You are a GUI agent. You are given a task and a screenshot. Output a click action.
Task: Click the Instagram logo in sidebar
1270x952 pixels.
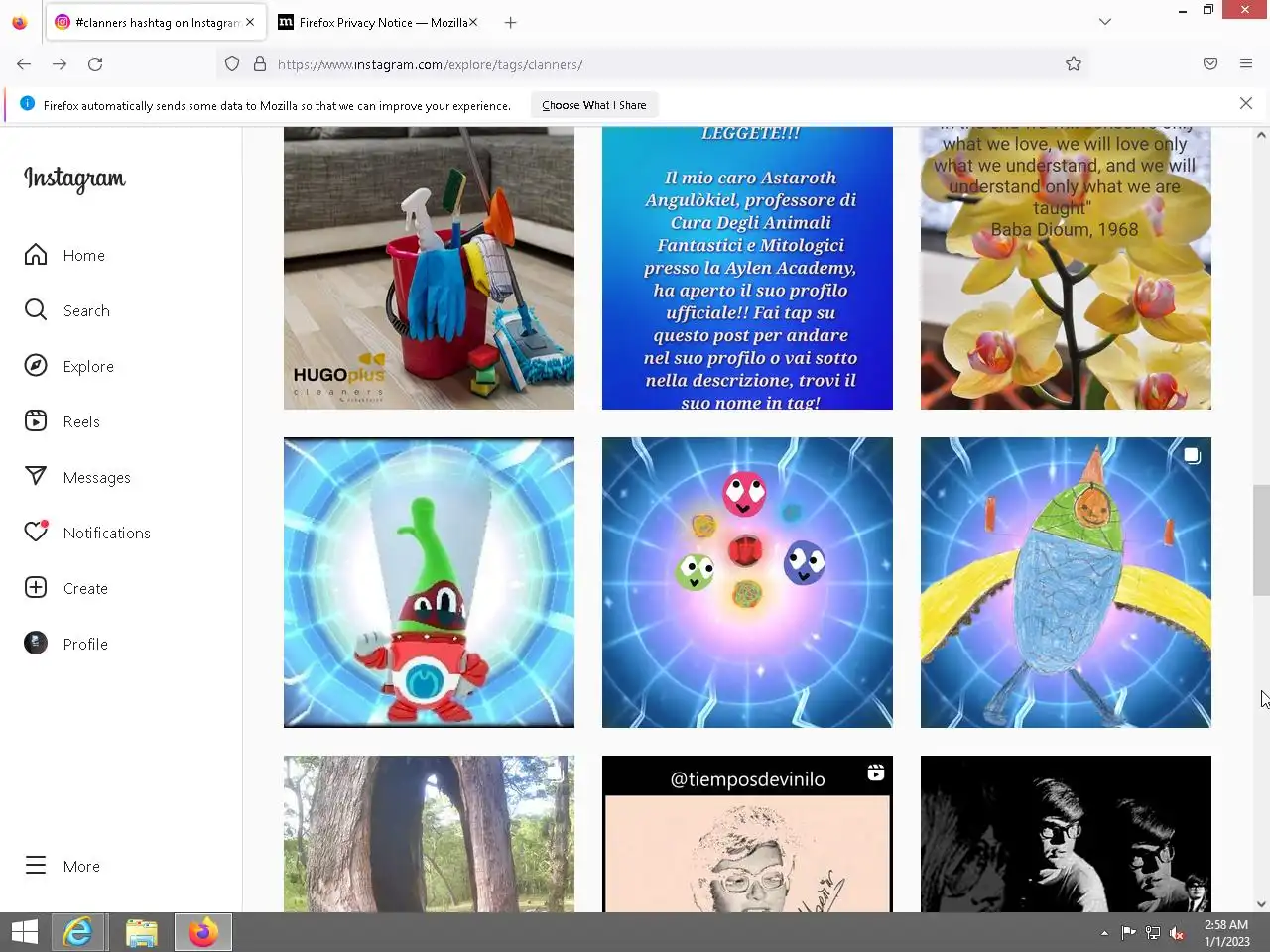pyautogui.click(x=74, y=178)
